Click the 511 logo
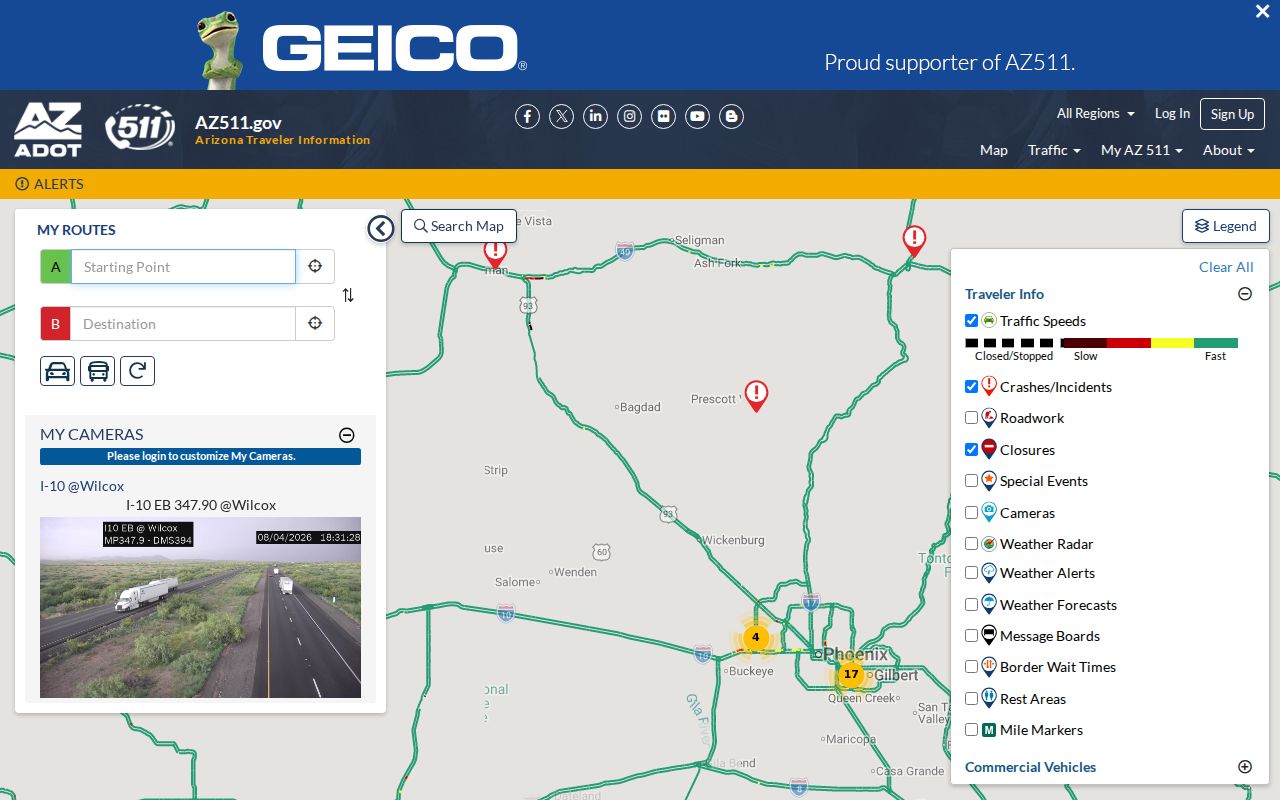The image size is (1280, 800). point(140,127)
